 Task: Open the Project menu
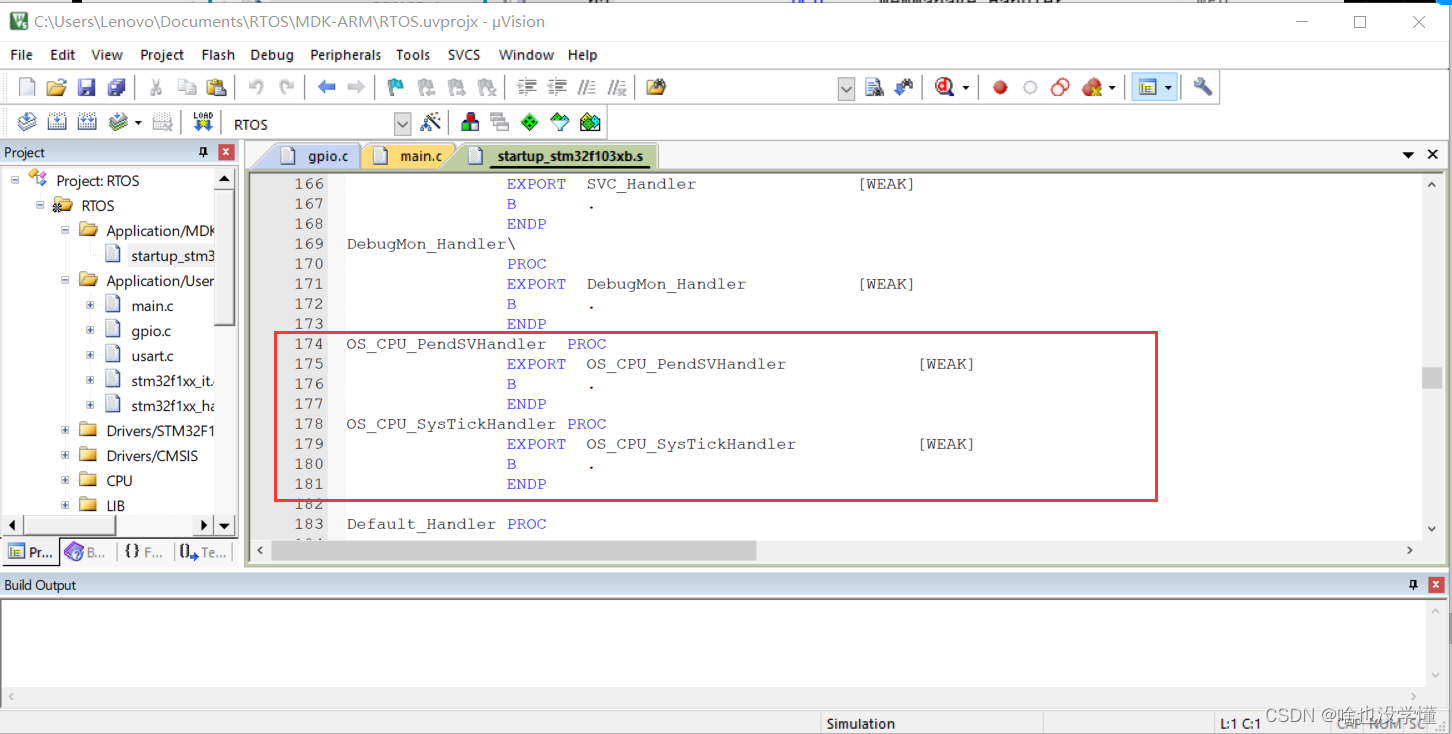point(162,55)
